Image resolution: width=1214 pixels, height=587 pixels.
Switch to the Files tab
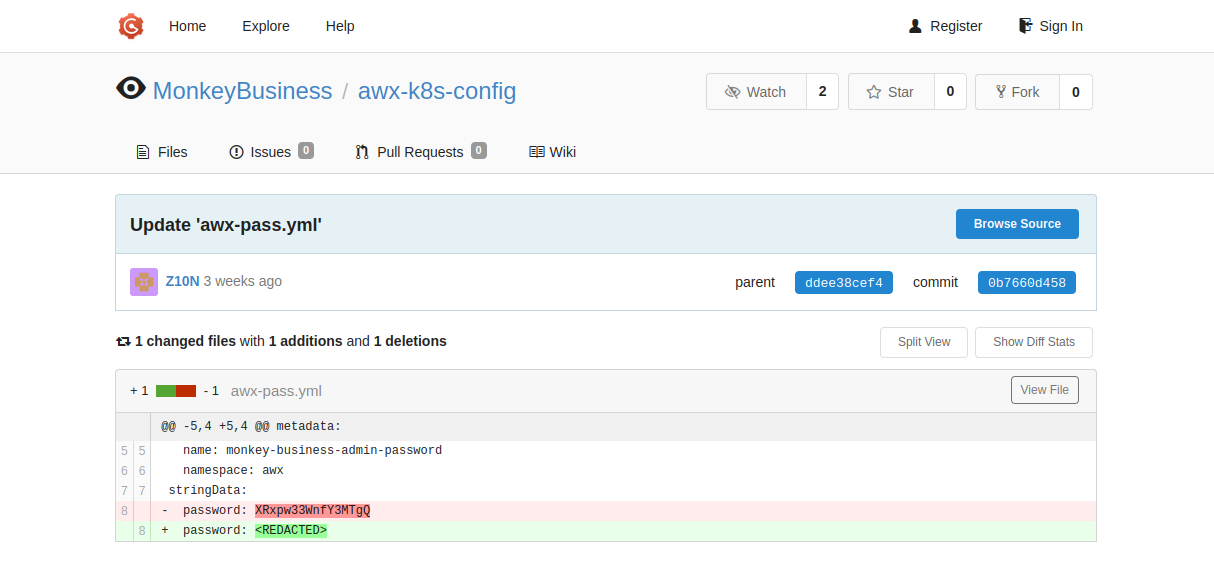[x=161, y=152]
